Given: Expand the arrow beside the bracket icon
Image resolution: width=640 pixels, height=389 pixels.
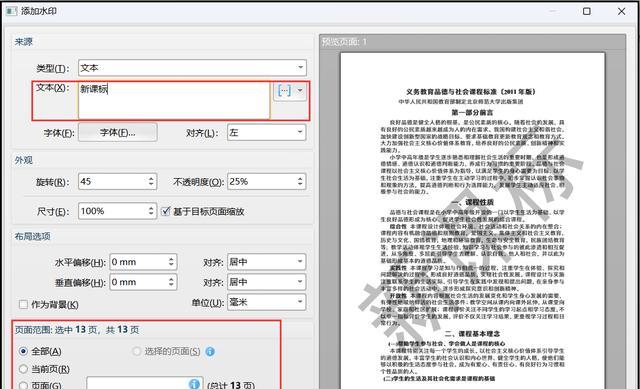Looking at the screenshot, I should [300, 90].
